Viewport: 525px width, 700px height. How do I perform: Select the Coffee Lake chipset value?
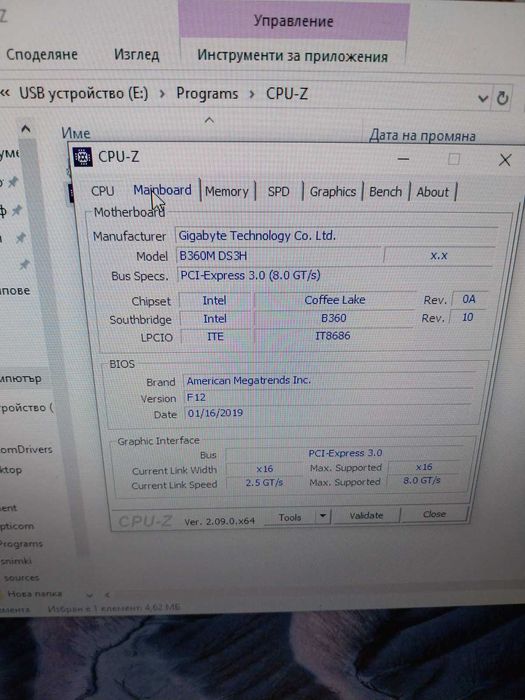(335, 300)
